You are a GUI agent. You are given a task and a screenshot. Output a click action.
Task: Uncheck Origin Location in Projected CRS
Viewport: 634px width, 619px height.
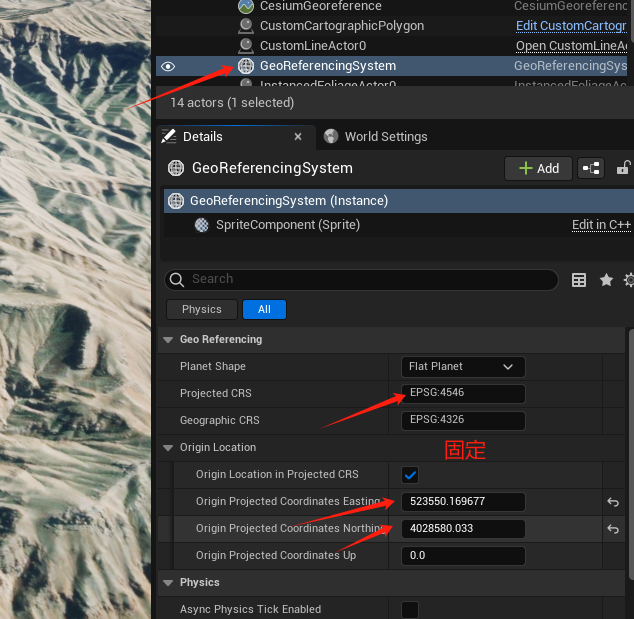pyautogui.click(x=410, y=475)
